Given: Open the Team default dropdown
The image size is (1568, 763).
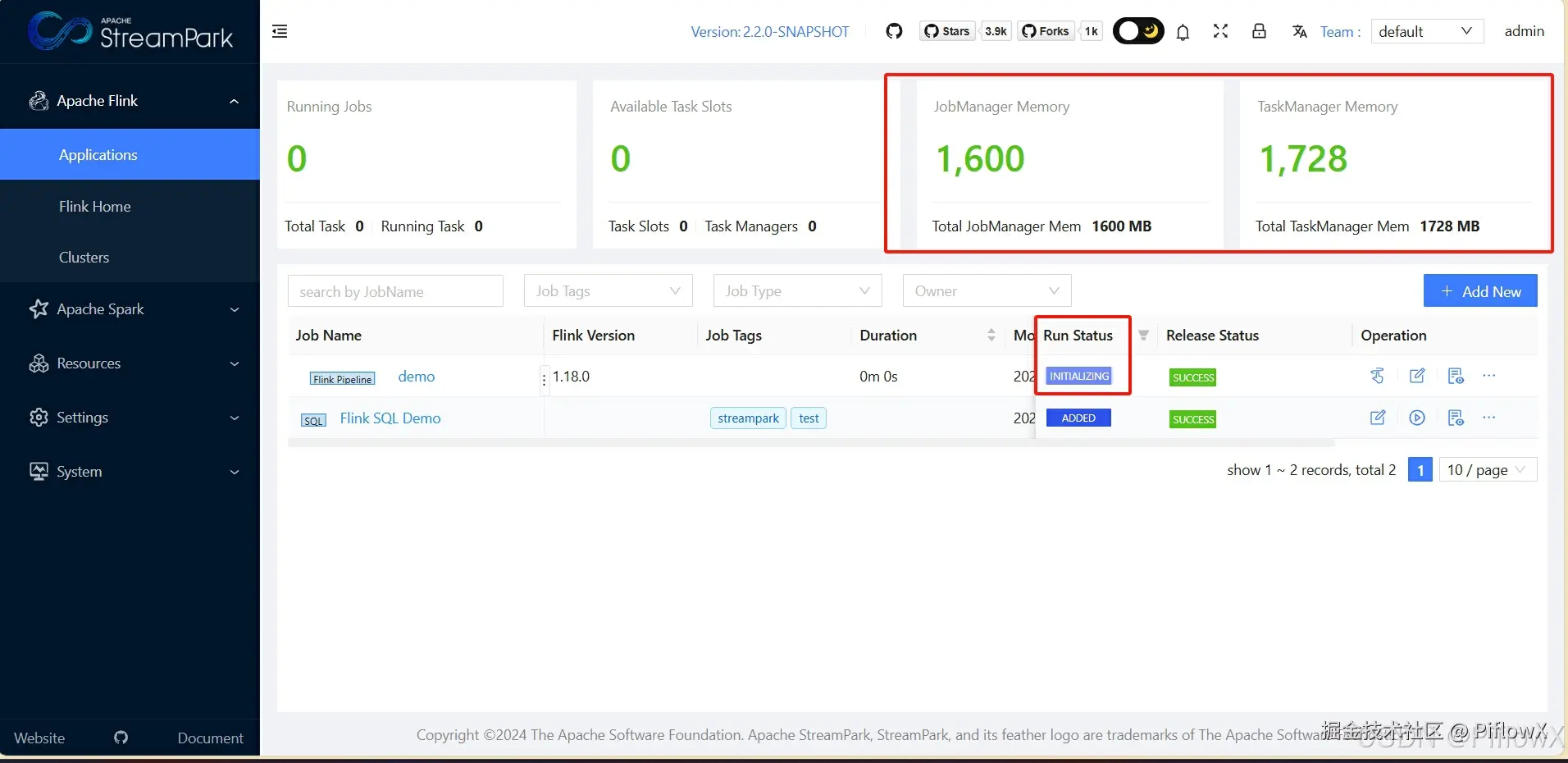Looking at the screenshot, I should coord(1427,31).
